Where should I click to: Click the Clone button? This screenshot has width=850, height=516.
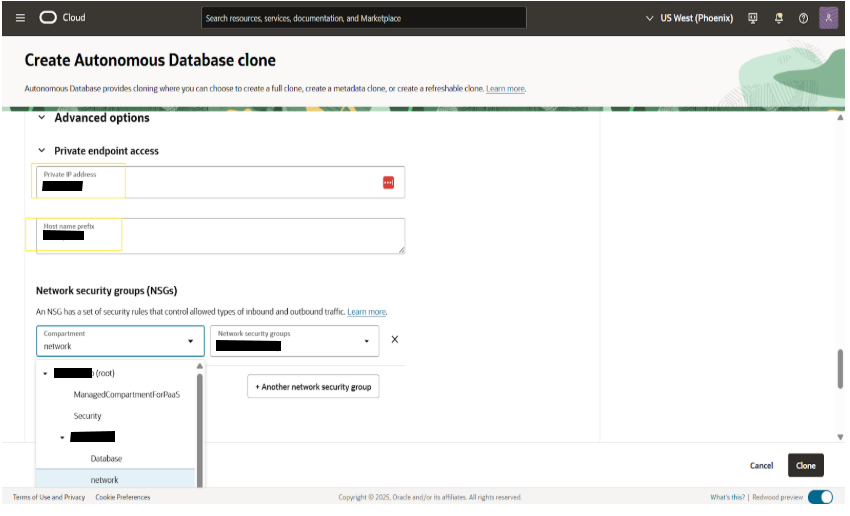tap(805, 465)
